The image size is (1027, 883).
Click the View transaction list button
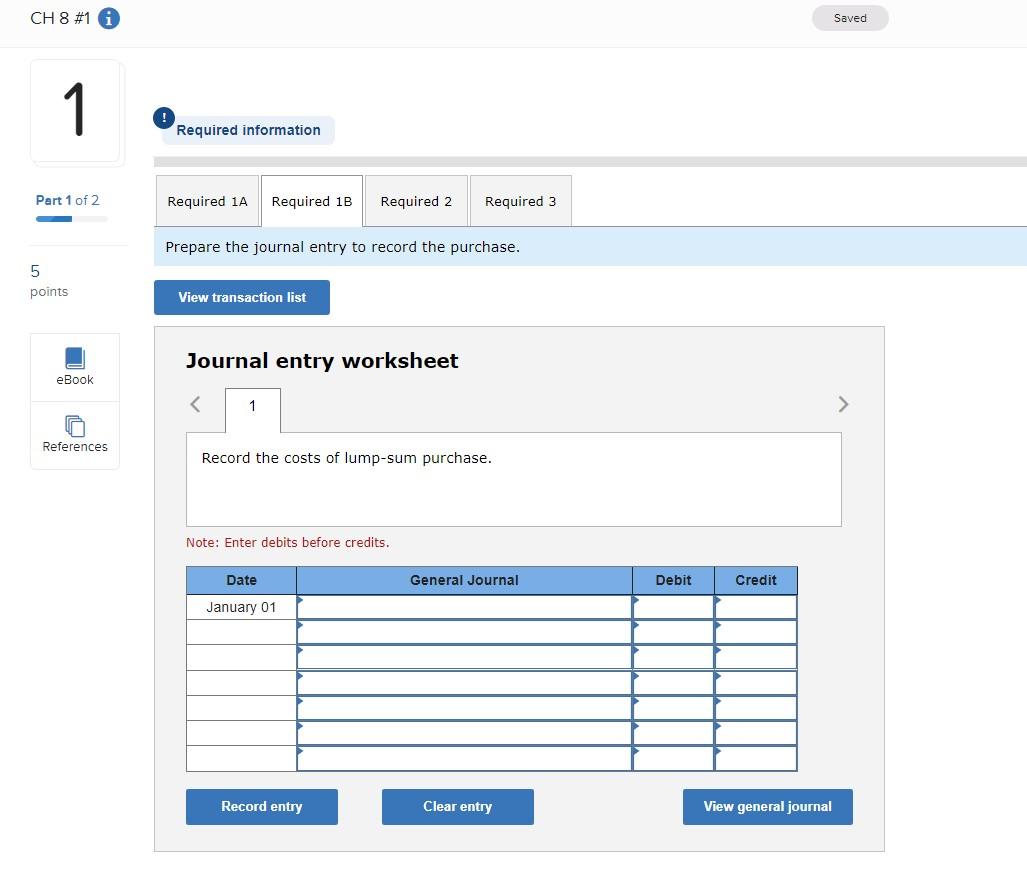(242, 297)
